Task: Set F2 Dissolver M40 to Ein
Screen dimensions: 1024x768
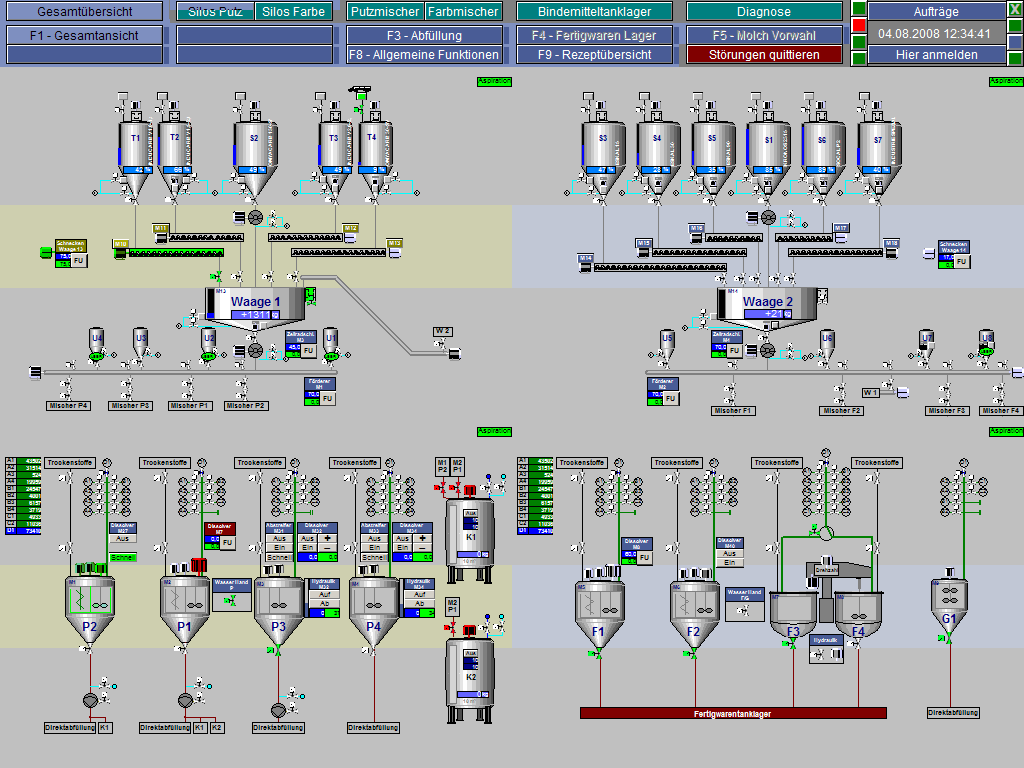Action: 729,563
